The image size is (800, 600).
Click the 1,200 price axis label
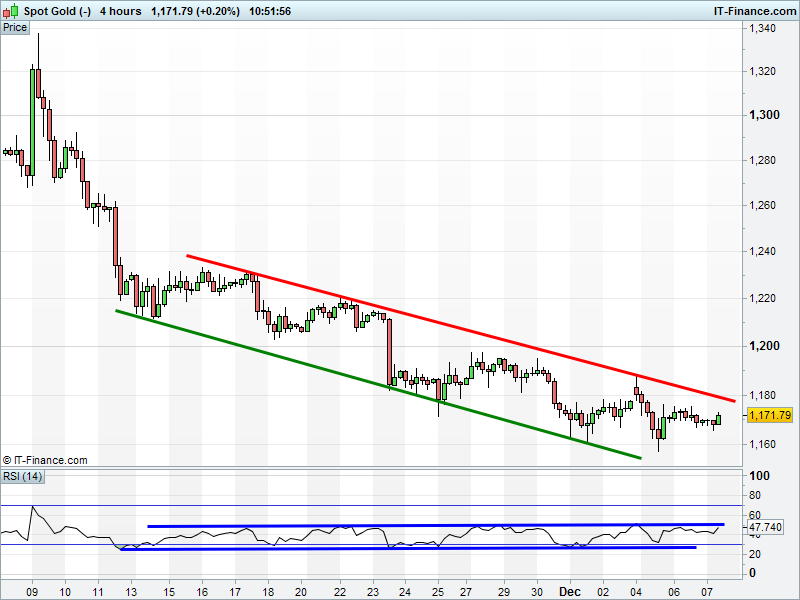click(764, 346)
